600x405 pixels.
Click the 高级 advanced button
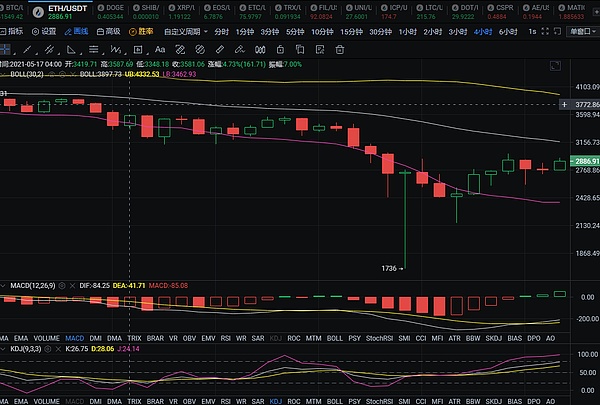108,31
